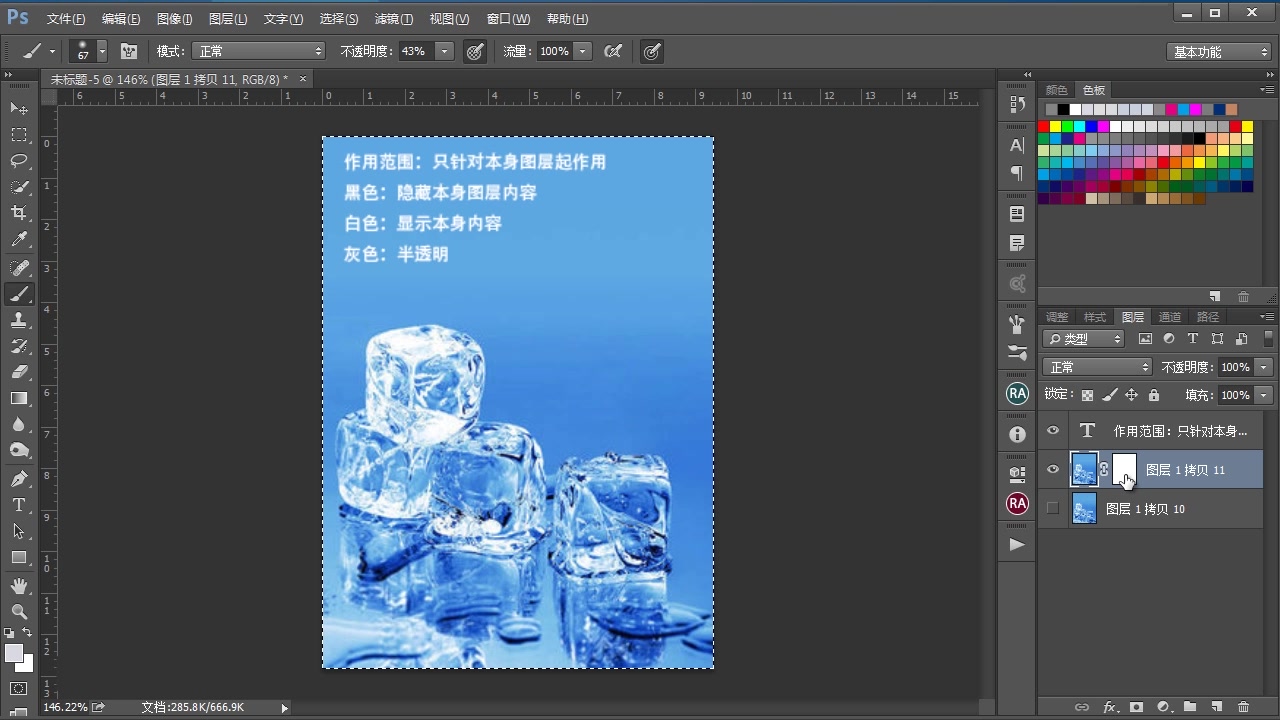The image size is (1280, 720).
Task: Select the Zoom tool
Action: pyautogui.click(x=20, y=612)
